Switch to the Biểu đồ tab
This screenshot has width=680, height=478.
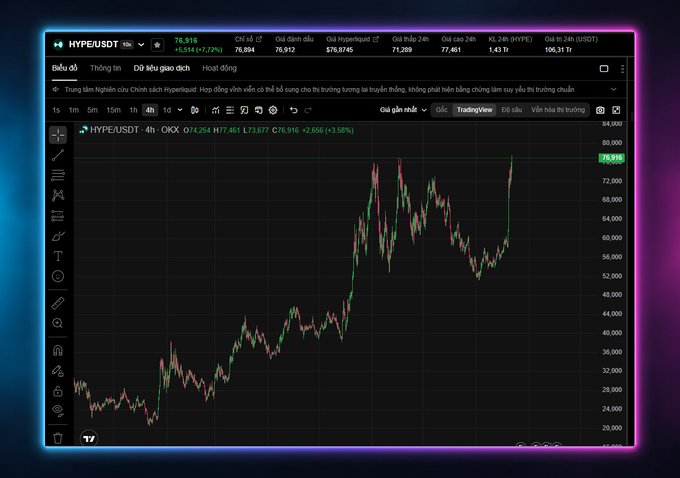(x=65, y=68)
